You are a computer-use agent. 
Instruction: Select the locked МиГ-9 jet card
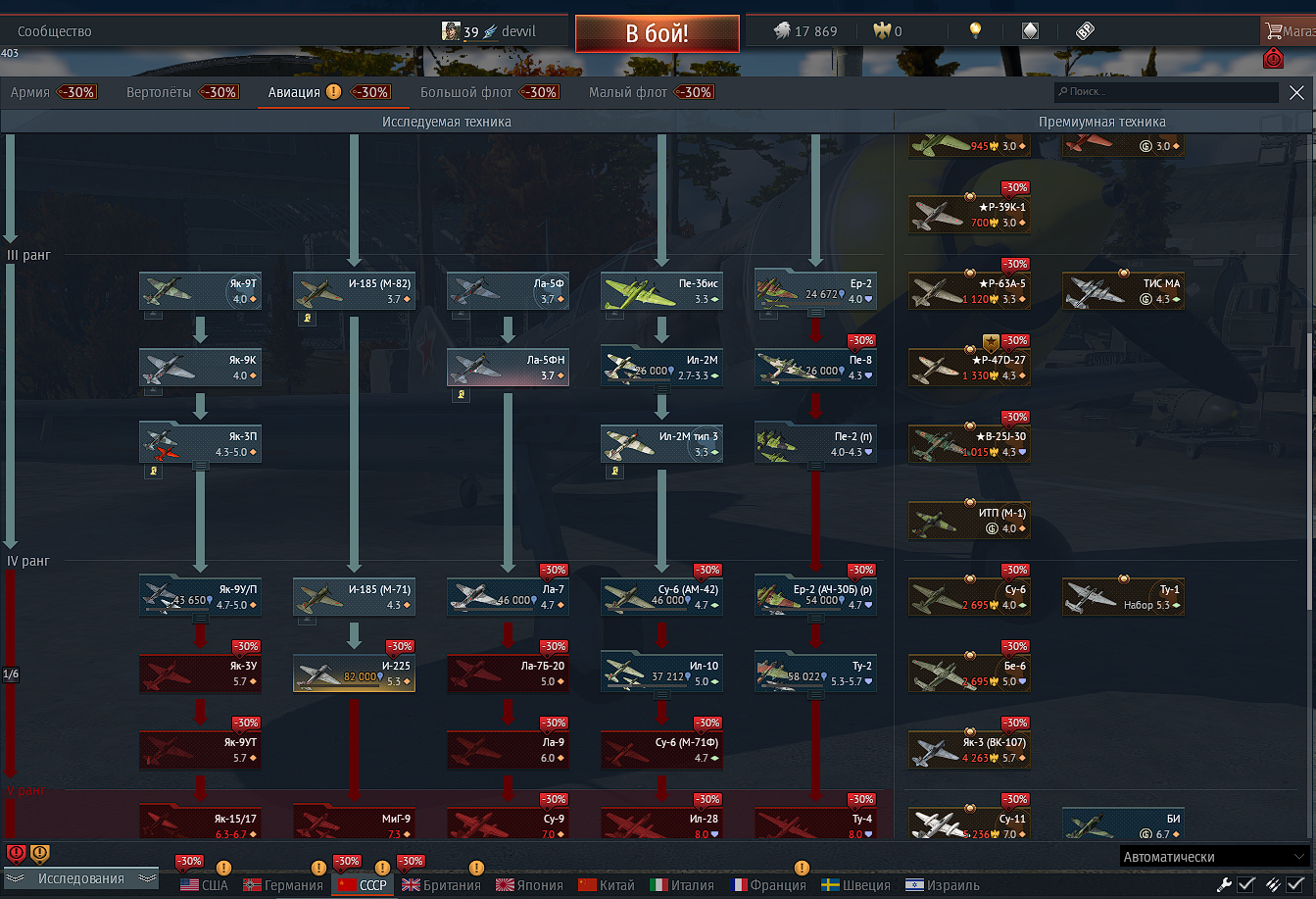(355, 823)
